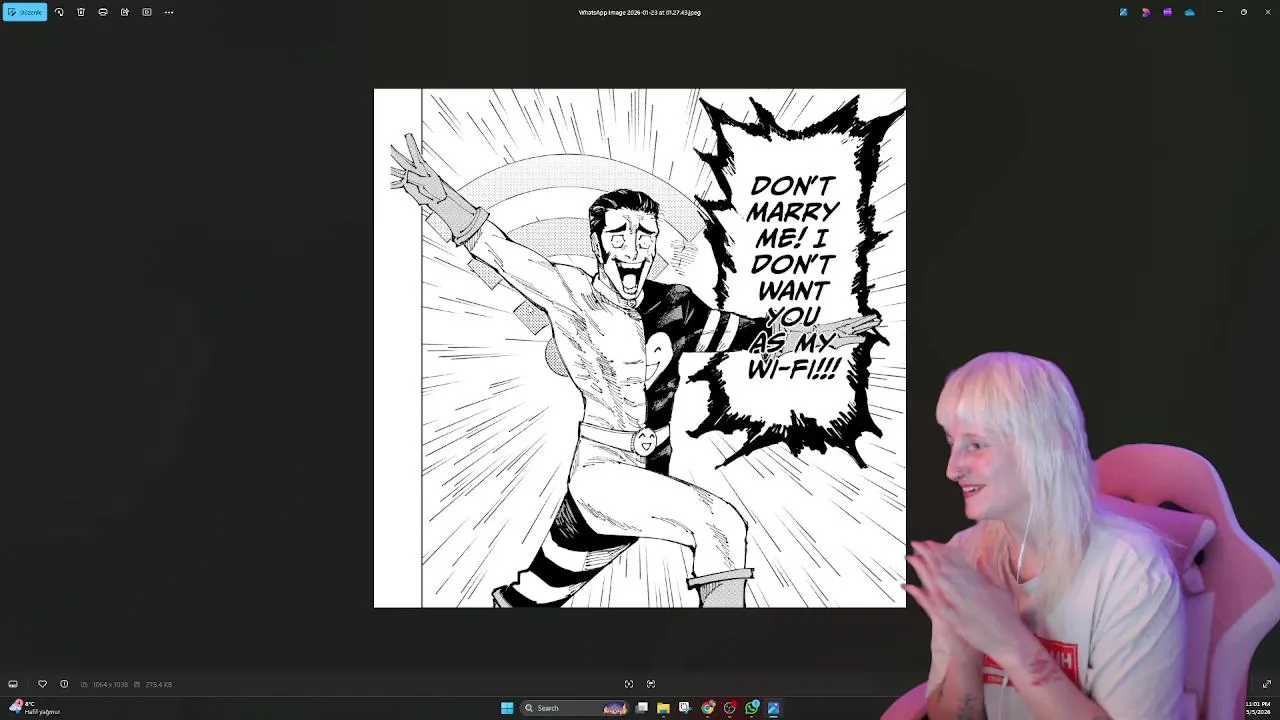Screen dimensions: 1280x720
Task: Click the Düzenle (Edit) button
Action: click(x=25, y=12)
